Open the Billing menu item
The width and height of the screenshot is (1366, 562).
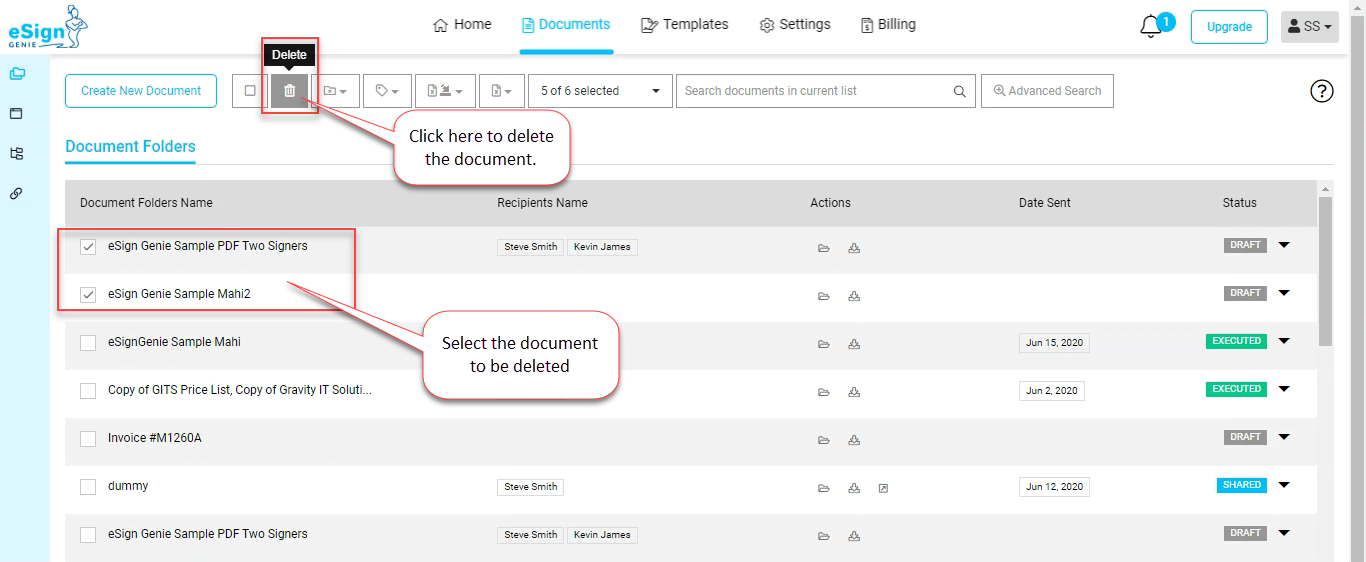[x=888, y=24]
